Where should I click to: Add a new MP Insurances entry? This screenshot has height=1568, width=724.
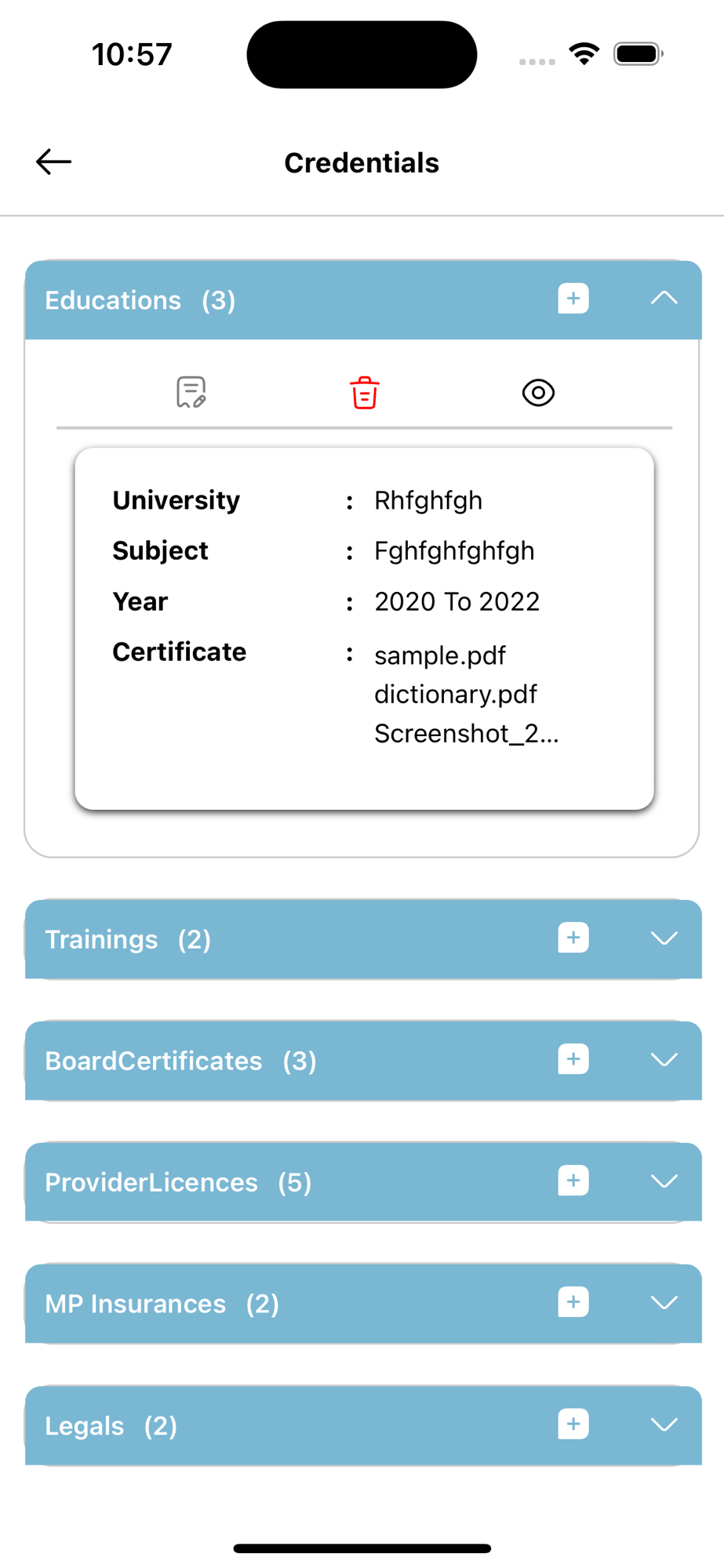coord(573,1302)
